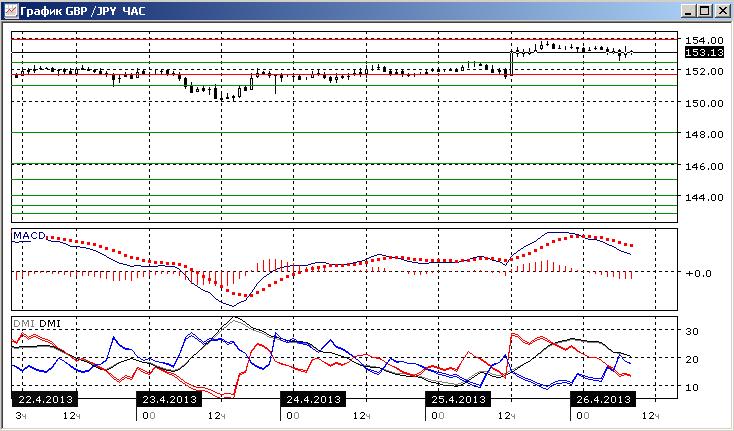Click the lowest MACD line trough point

click(x=233, y=306)
